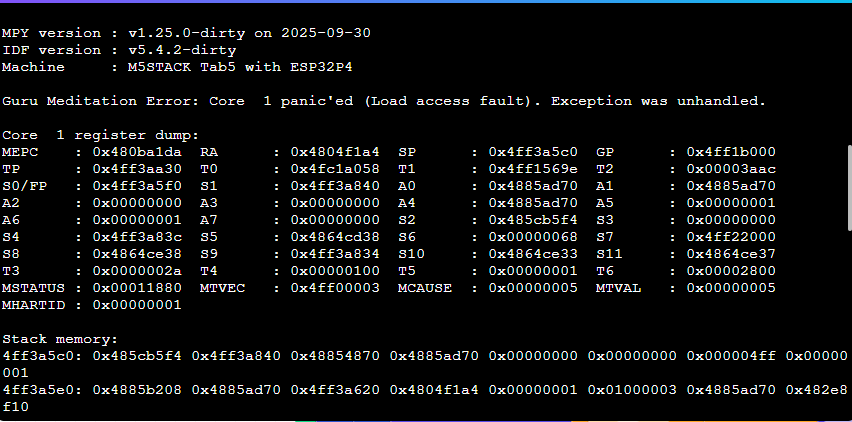Screen dimensions: 852x422
Task: Click the MCAUSE register label
Action: 425,288
